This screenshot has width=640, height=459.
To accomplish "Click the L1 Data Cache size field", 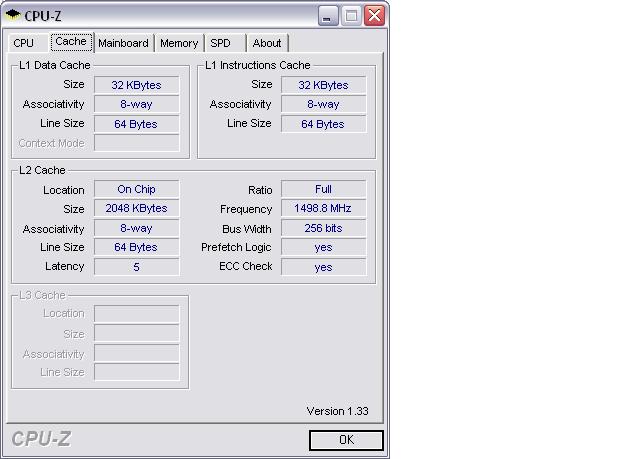I will pos(136,85).
